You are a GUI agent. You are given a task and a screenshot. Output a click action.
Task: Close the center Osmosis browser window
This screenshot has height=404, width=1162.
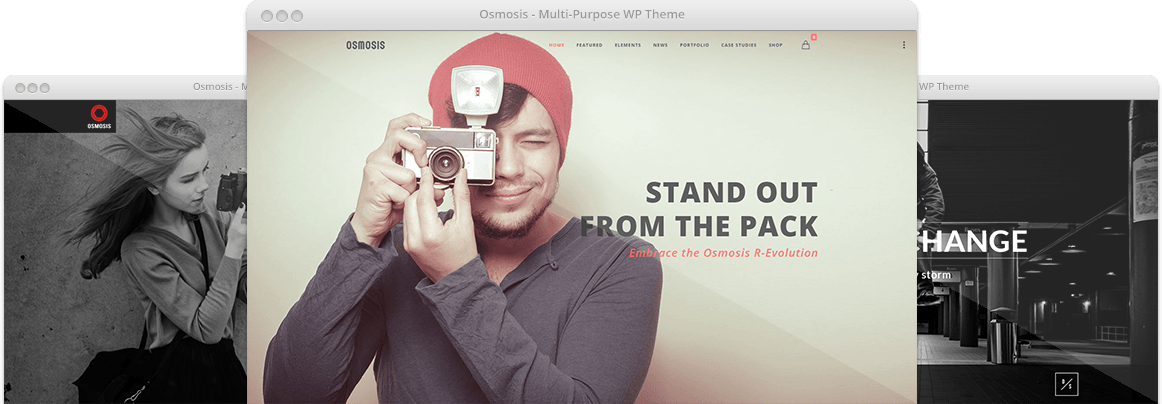(x=266, y=16)
